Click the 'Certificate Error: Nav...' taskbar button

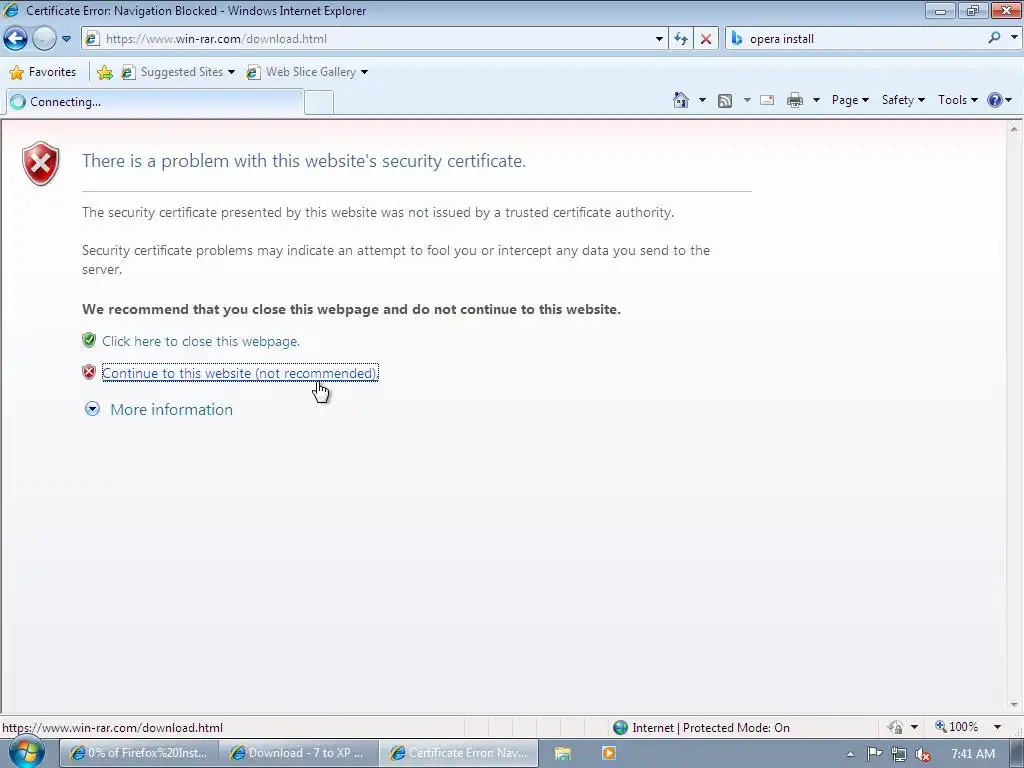[459, 753]
